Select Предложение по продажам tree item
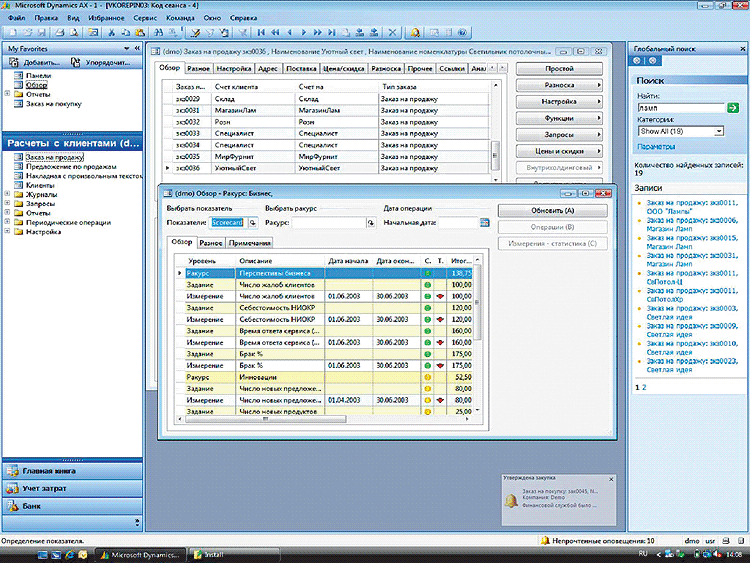The image size is (750, 563). (71, 166)
